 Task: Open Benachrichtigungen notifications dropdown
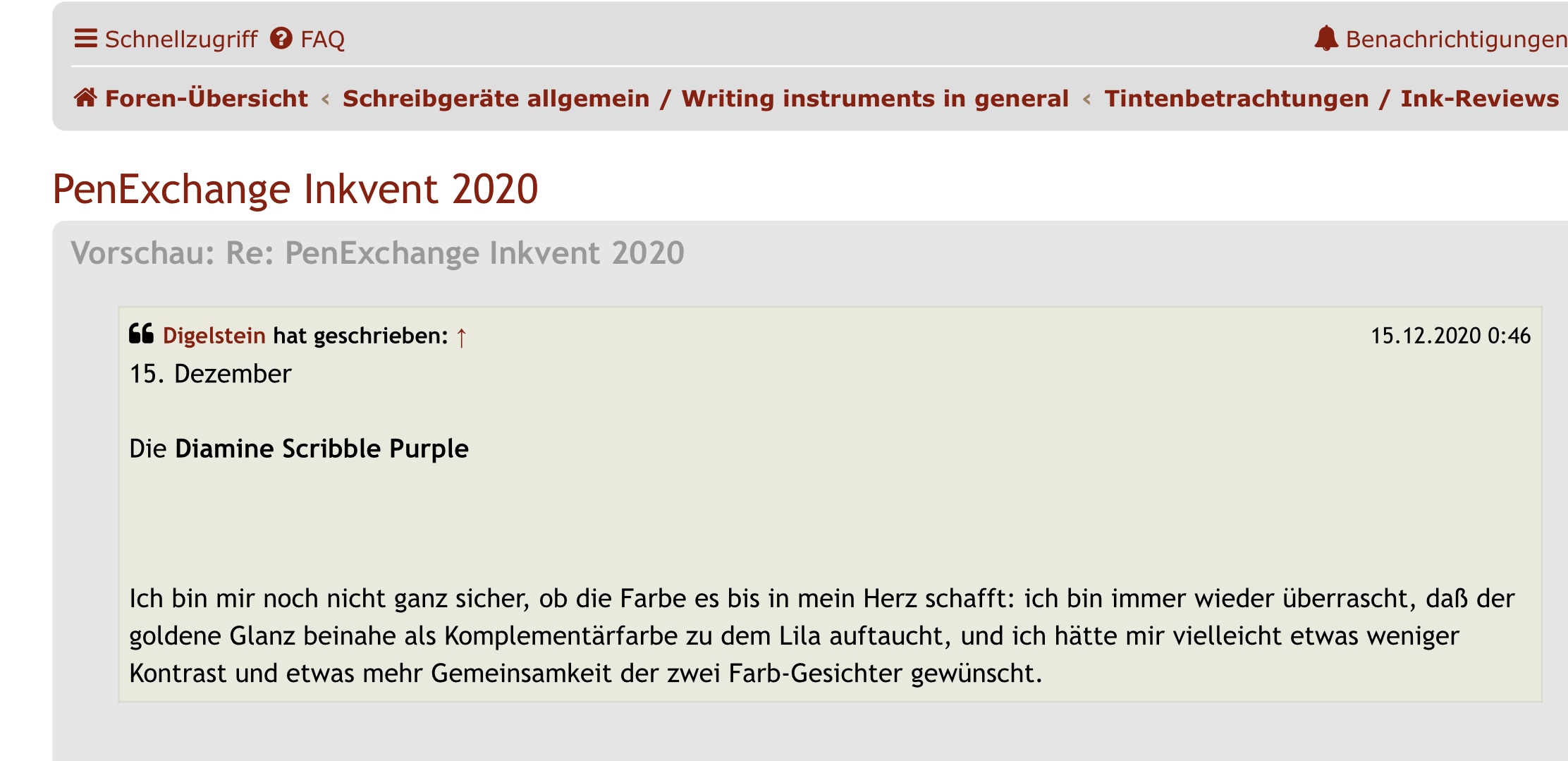1440,39
